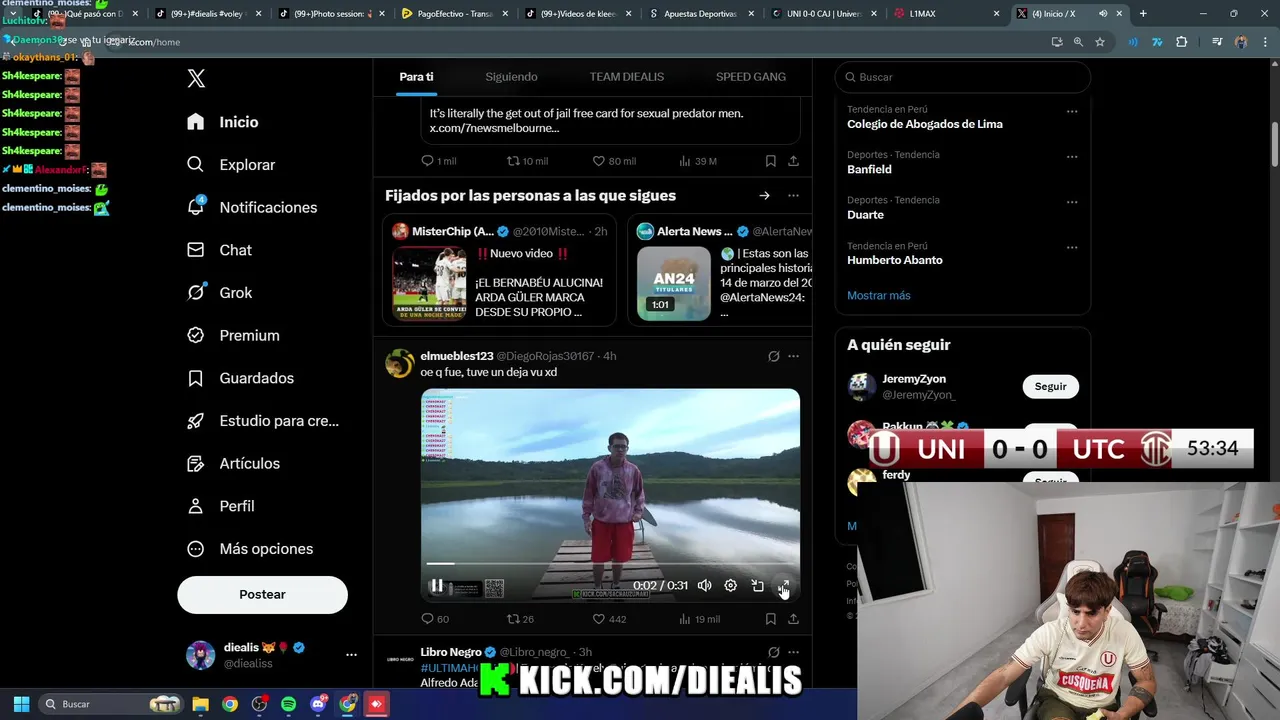Bookmark the elmuebles123 post
The height and width of the screenshot is (720, 1280).
(770, 619)
